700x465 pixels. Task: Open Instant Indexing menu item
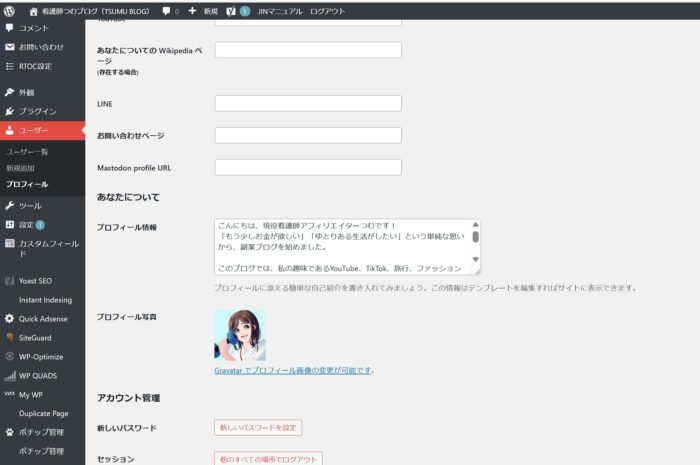45,300
